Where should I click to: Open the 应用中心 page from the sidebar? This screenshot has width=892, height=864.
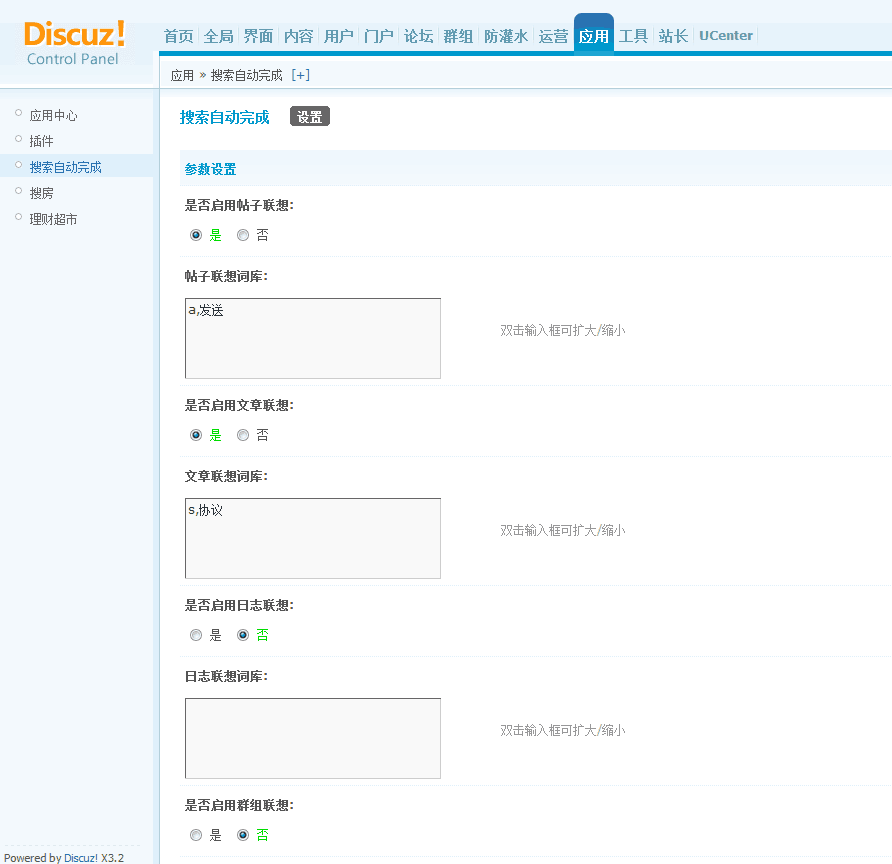(52, 114)
